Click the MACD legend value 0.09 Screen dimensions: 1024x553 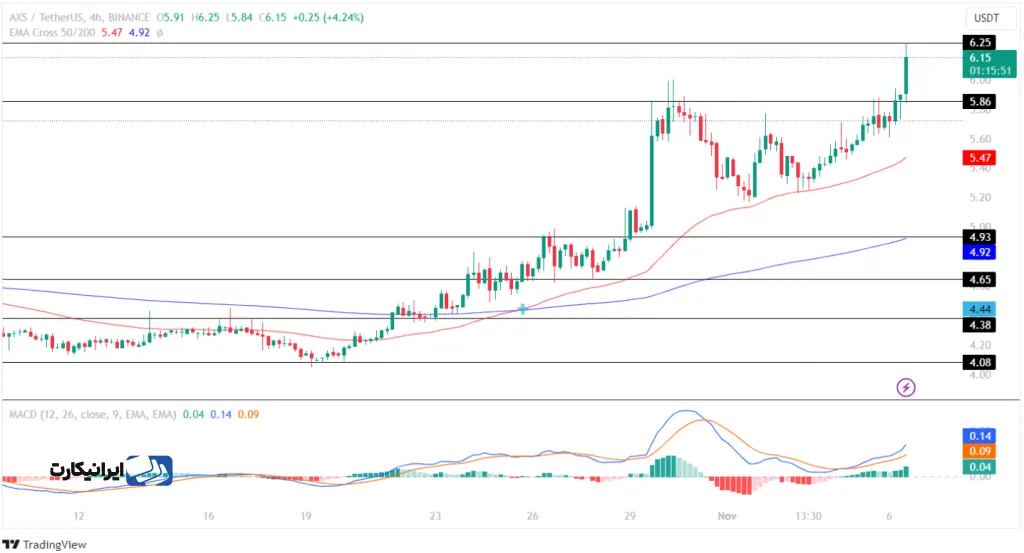coord(248,414)
